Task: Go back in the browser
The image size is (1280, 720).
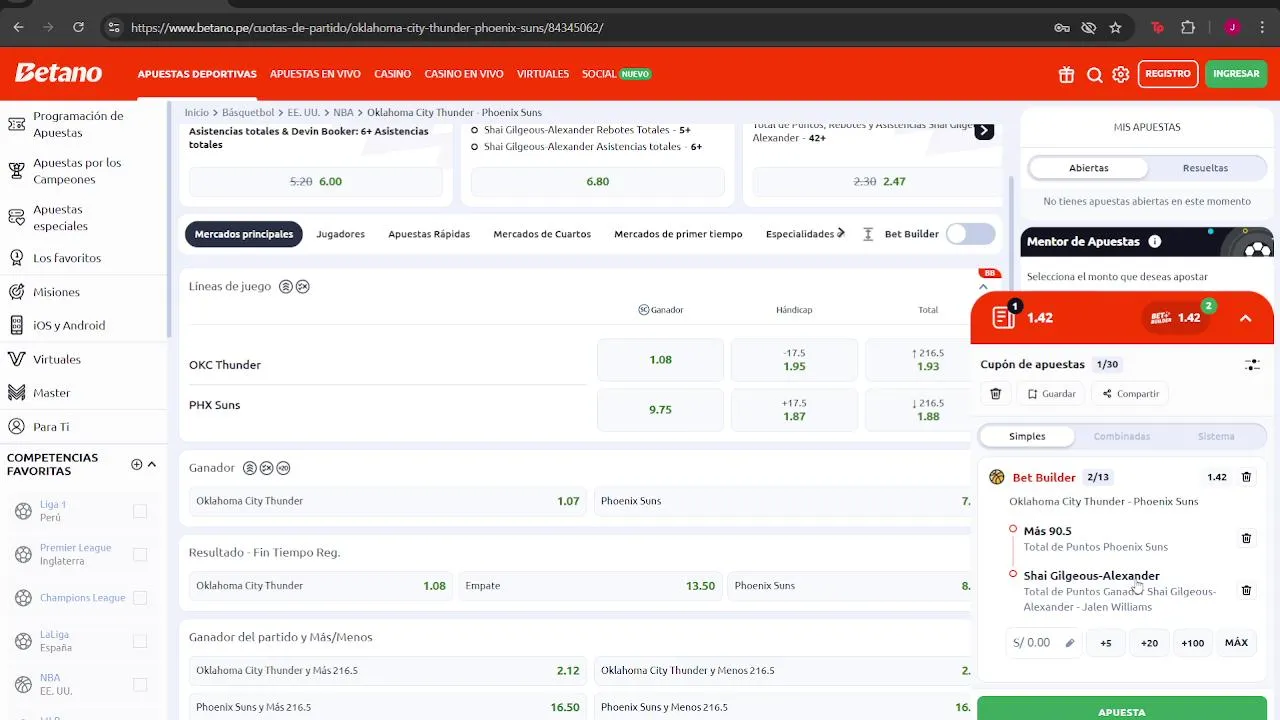Action: pos(18,28)
